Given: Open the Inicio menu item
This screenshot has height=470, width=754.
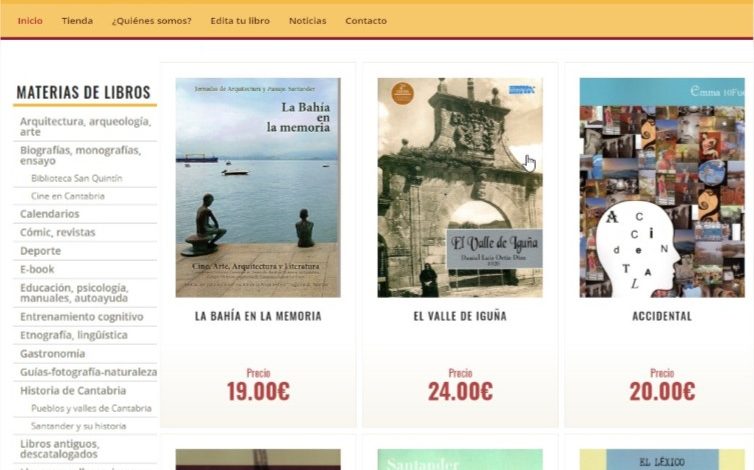Looking at the screenshot, I should [x=30, y=21].
